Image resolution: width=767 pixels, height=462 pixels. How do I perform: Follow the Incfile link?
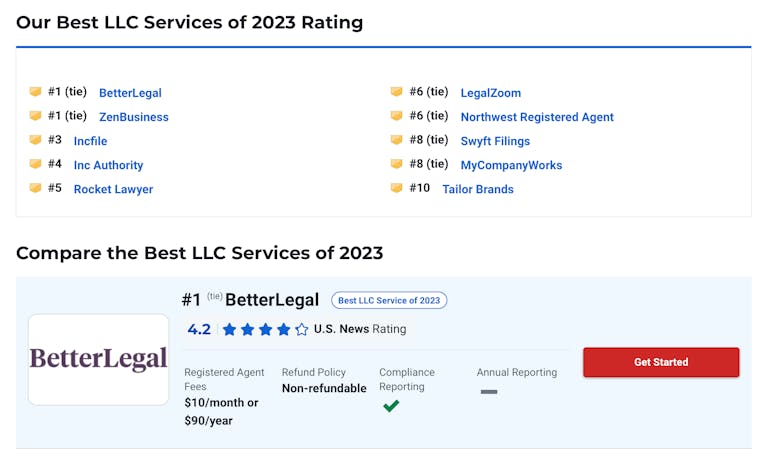pyautogui.click(x=90, y=141)
